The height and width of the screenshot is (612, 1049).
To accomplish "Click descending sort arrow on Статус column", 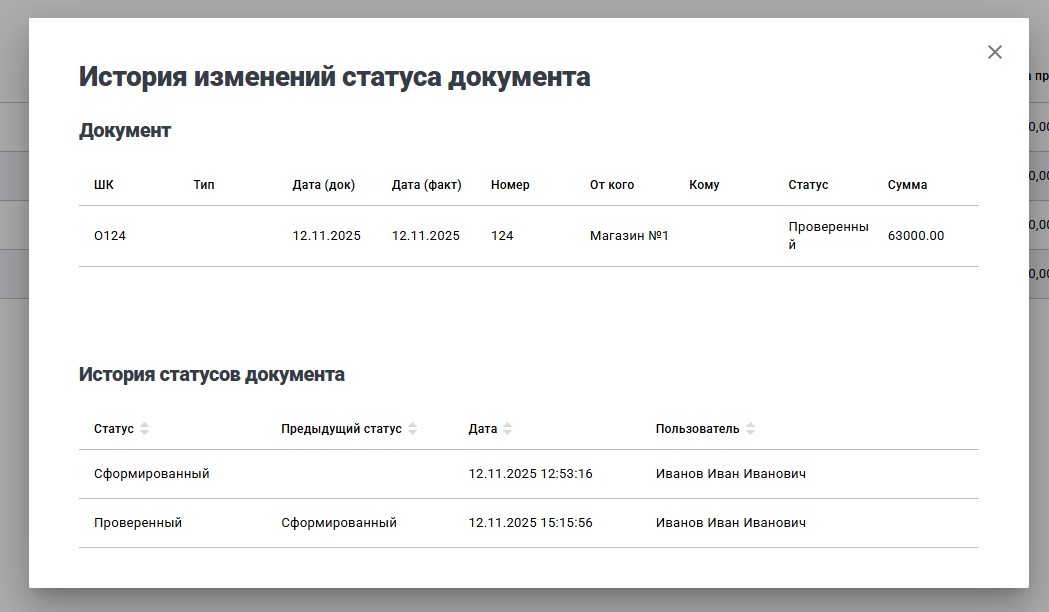I will pos(146,432).
